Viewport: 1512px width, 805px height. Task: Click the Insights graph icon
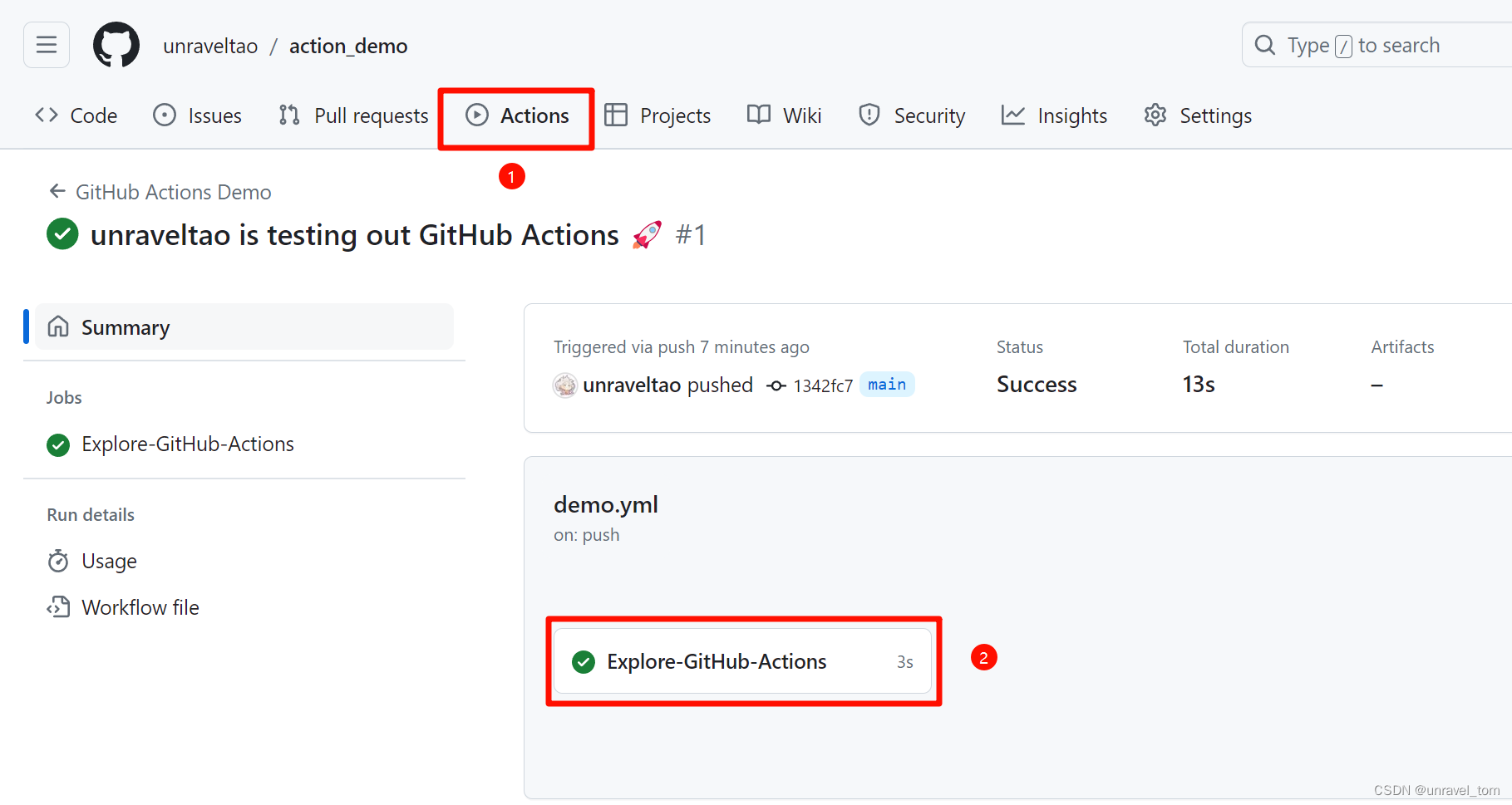(x=1013, y=115)
